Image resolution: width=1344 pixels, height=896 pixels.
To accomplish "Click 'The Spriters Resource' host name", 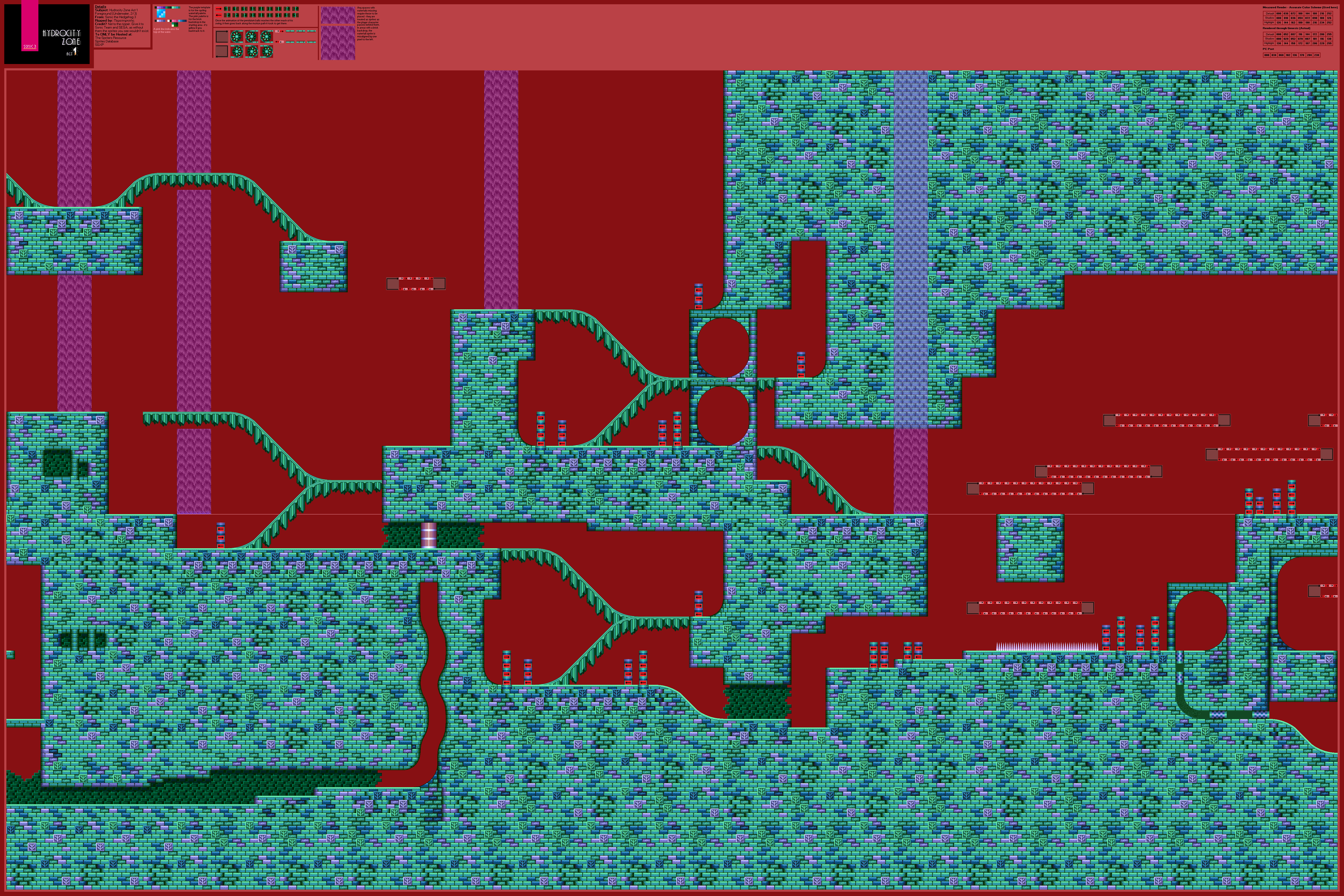I will tap(111, 38).
